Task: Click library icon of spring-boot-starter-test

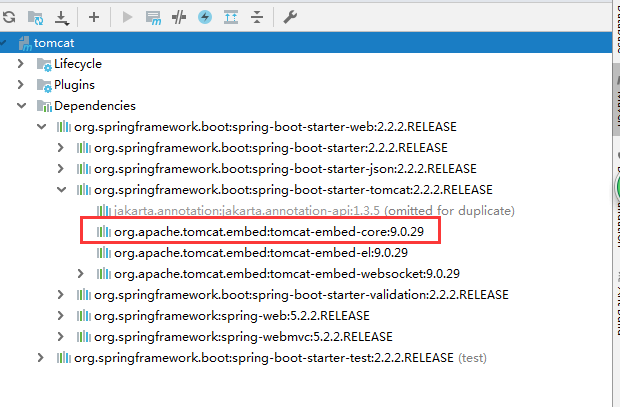Action: point(64,358)
